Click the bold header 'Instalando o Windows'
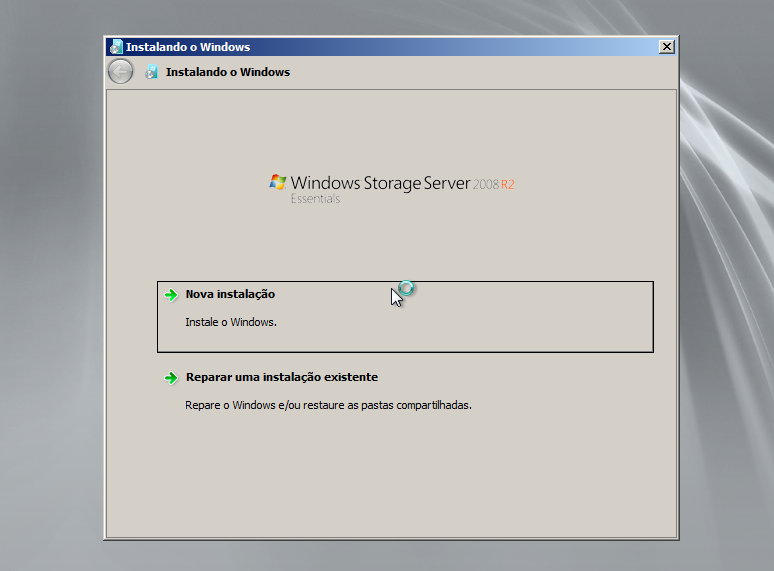774x571 pixels. pos(228,72)
